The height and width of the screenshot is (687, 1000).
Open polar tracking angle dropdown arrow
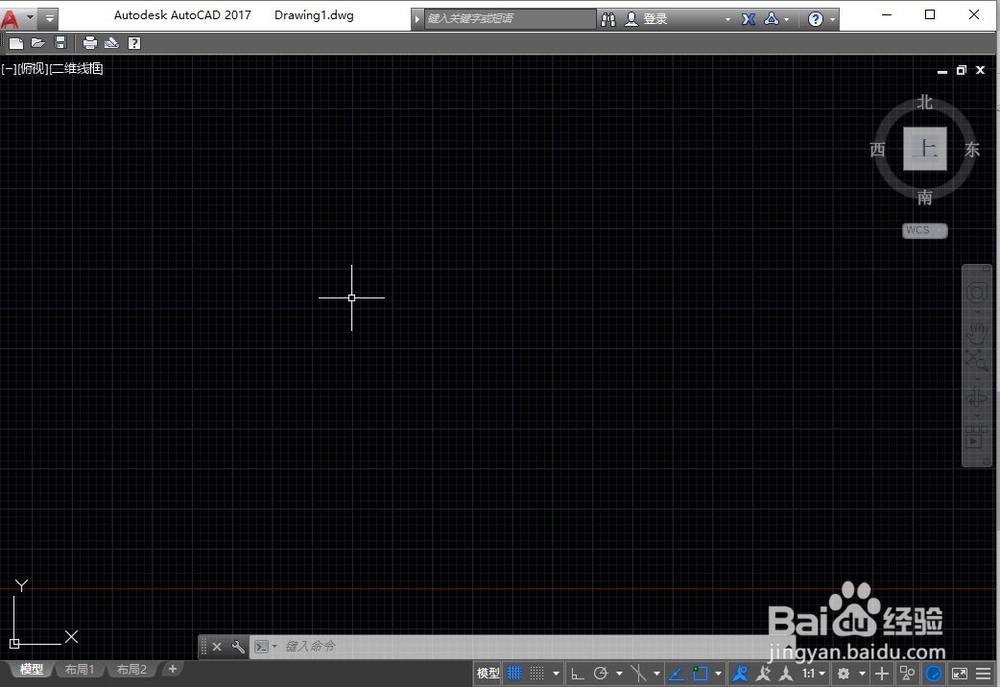coord(619,674)
